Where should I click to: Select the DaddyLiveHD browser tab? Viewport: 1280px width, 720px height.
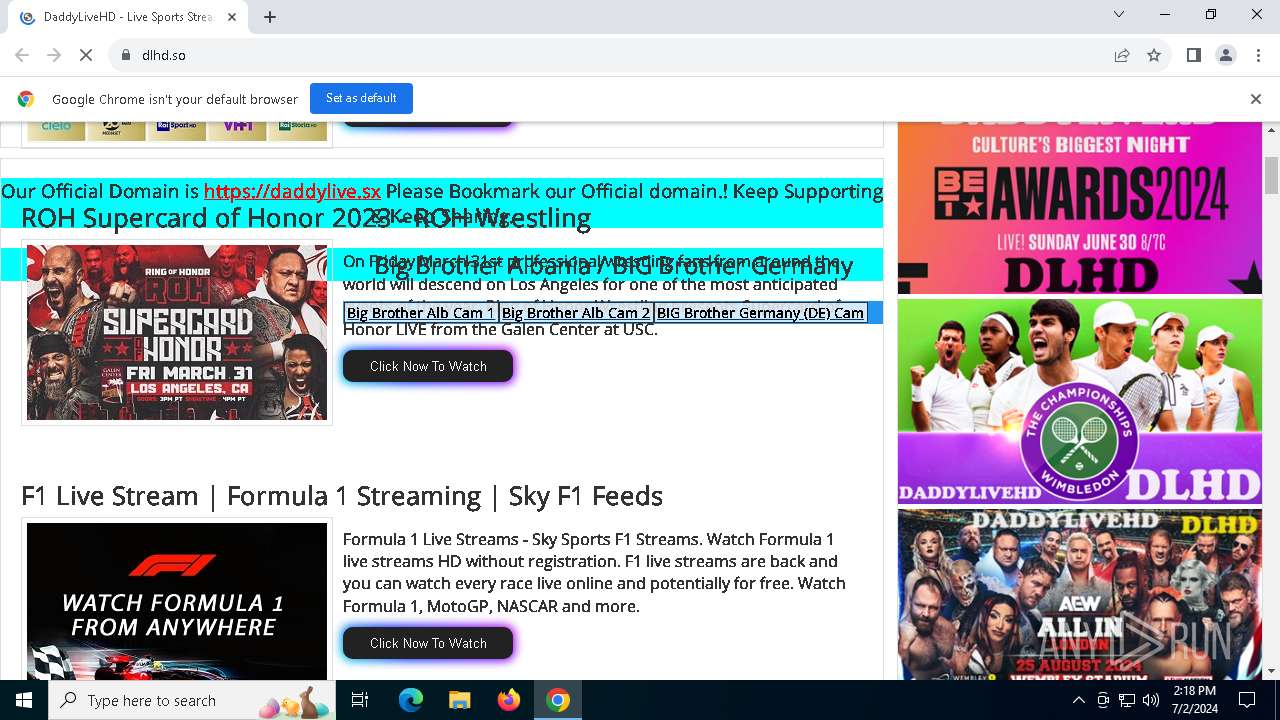[x=128, y=17]
